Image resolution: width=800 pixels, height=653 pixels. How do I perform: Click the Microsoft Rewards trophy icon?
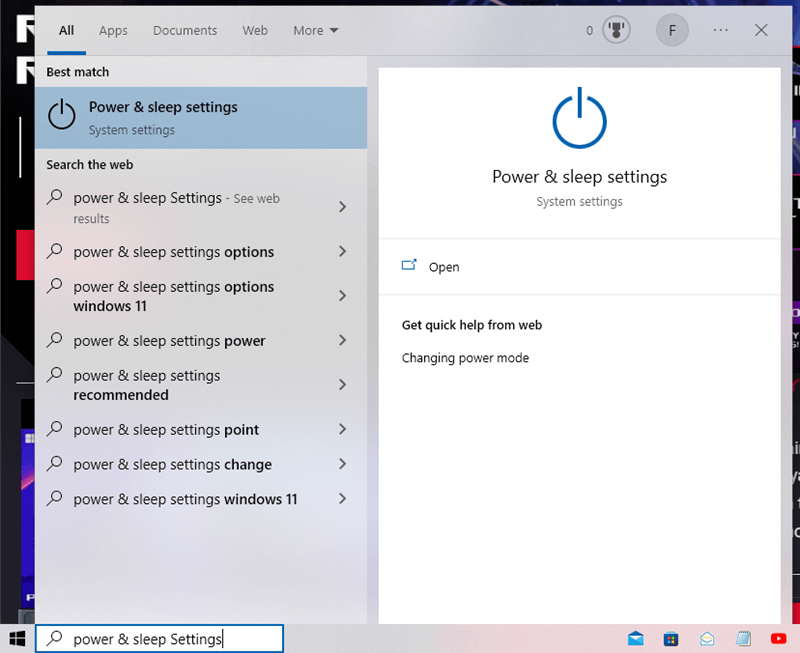(617, 31)
